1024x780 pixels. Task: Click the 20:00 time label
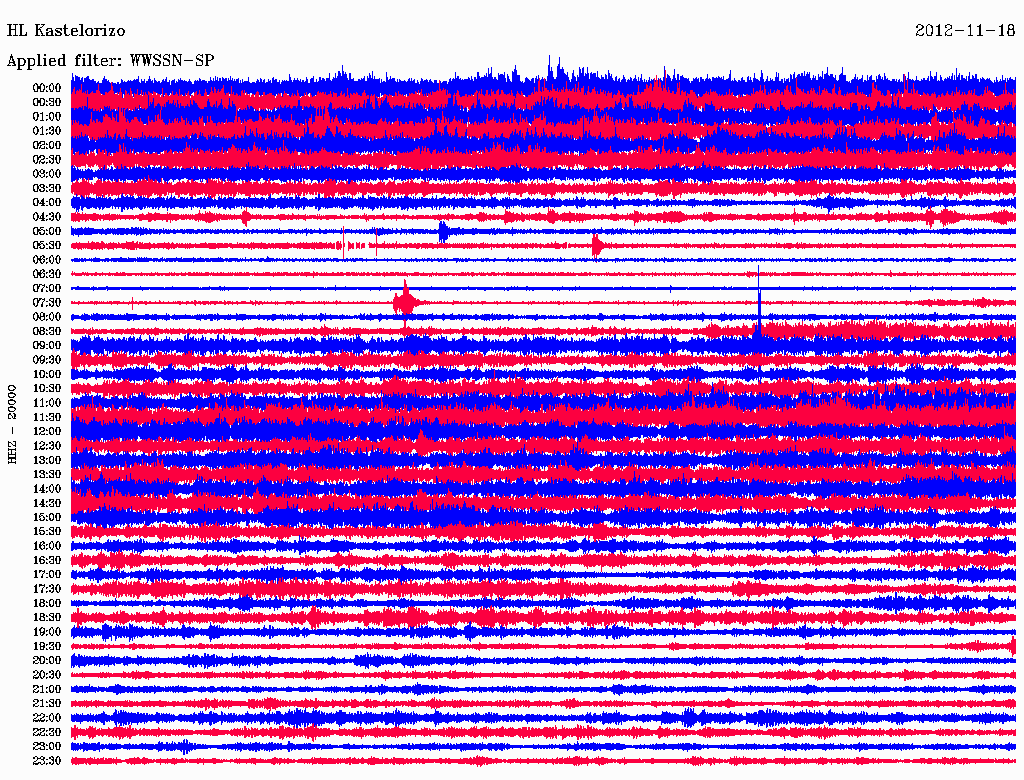click(x=47, y=661)
